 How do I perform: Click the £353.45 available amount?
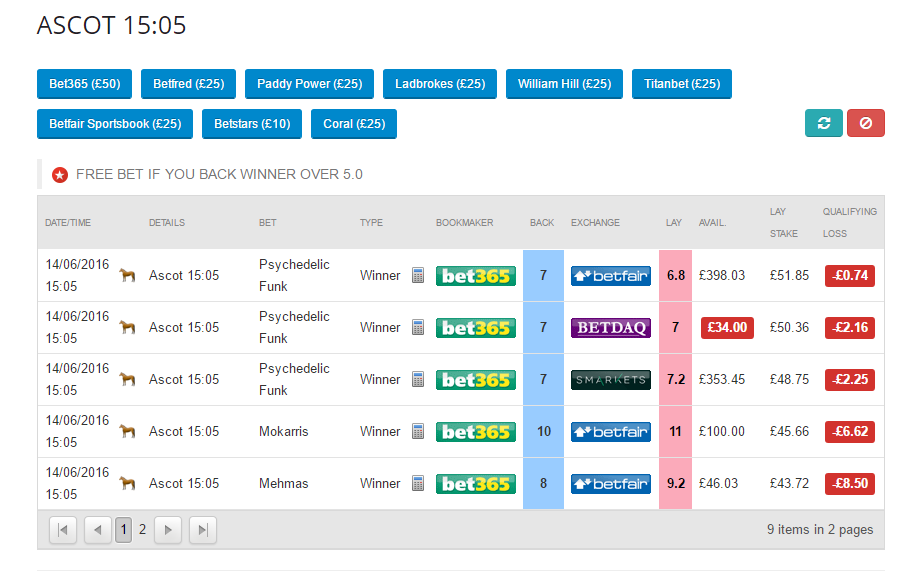722,379
